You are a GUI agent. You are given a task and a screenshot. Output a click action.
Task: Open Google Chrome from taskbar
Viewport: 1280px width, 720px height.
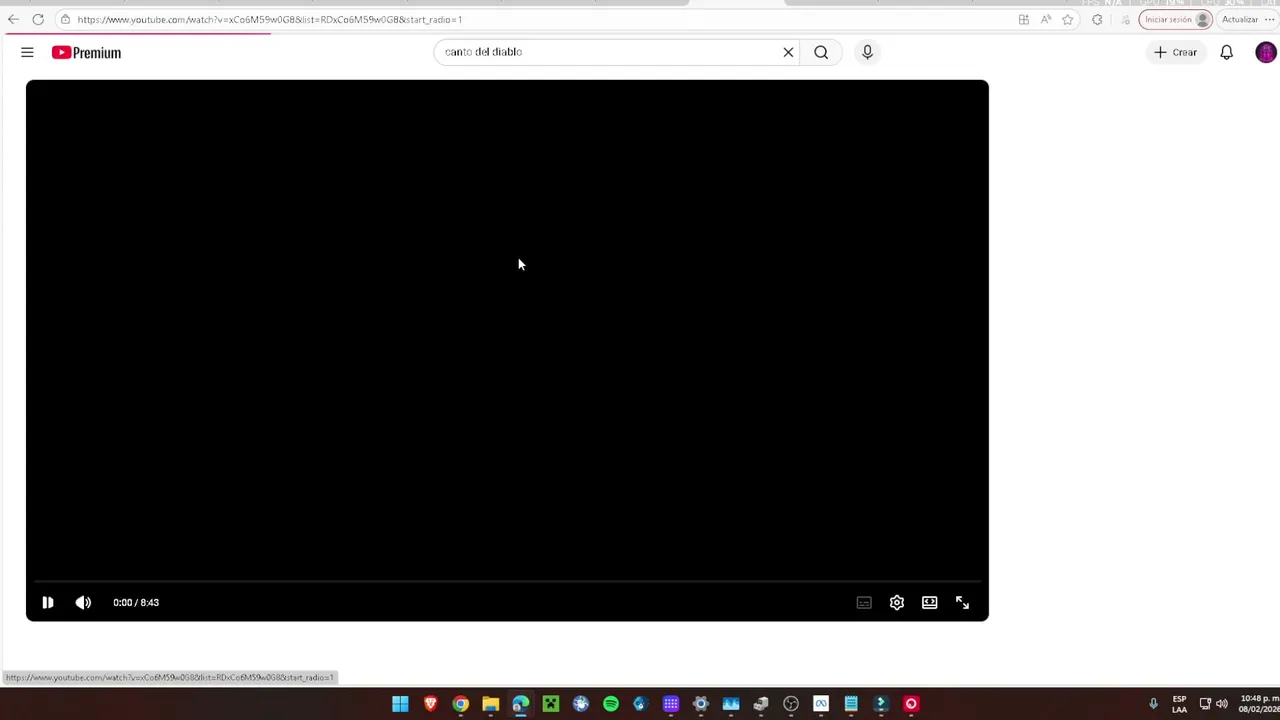(x=460, y=704)
